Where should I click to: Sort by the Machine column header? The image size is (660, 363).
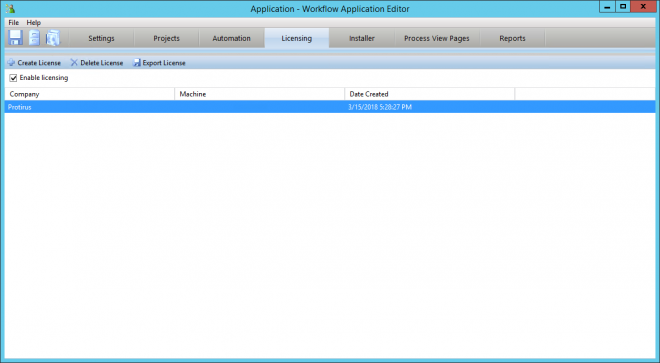coord(259,94)
